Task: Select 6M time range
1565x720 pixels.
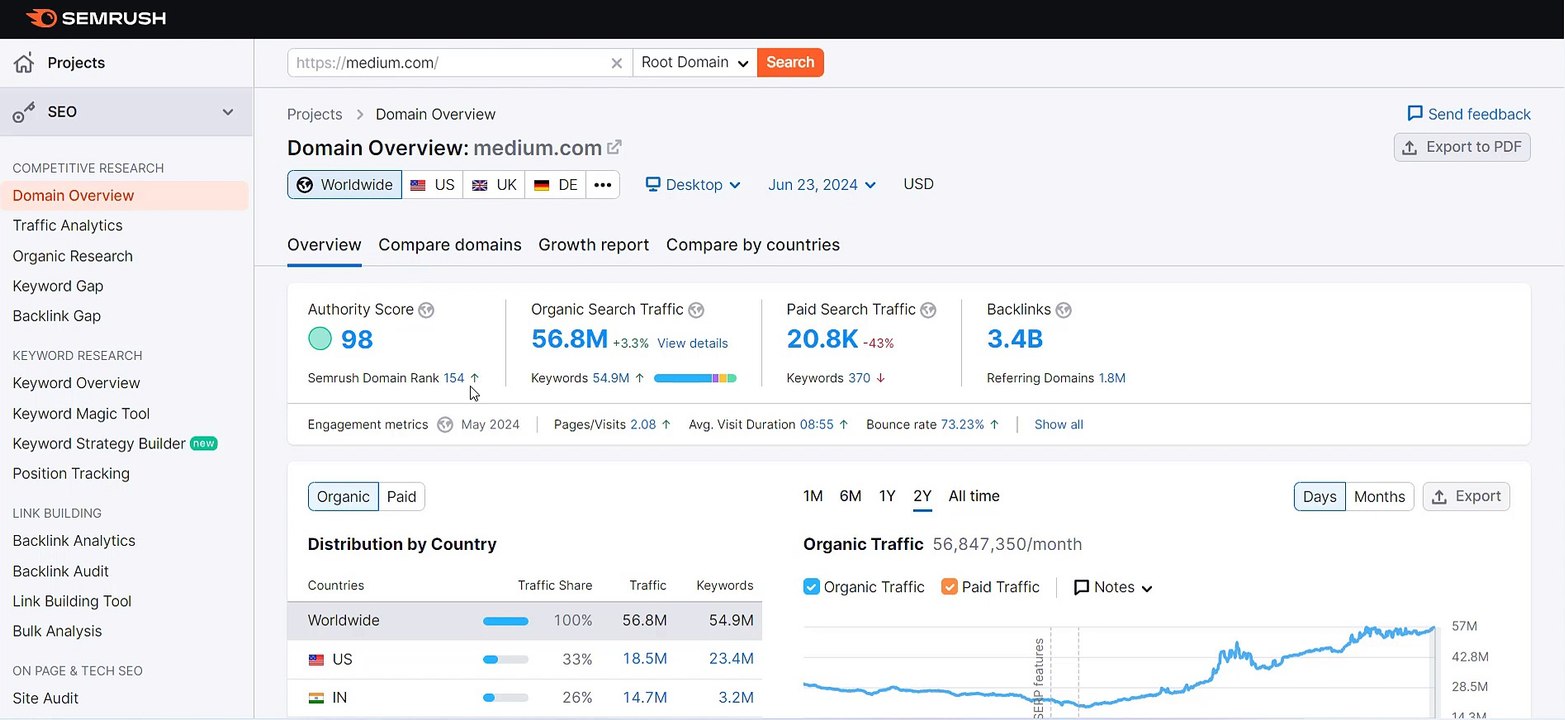Action: point(850,496)
